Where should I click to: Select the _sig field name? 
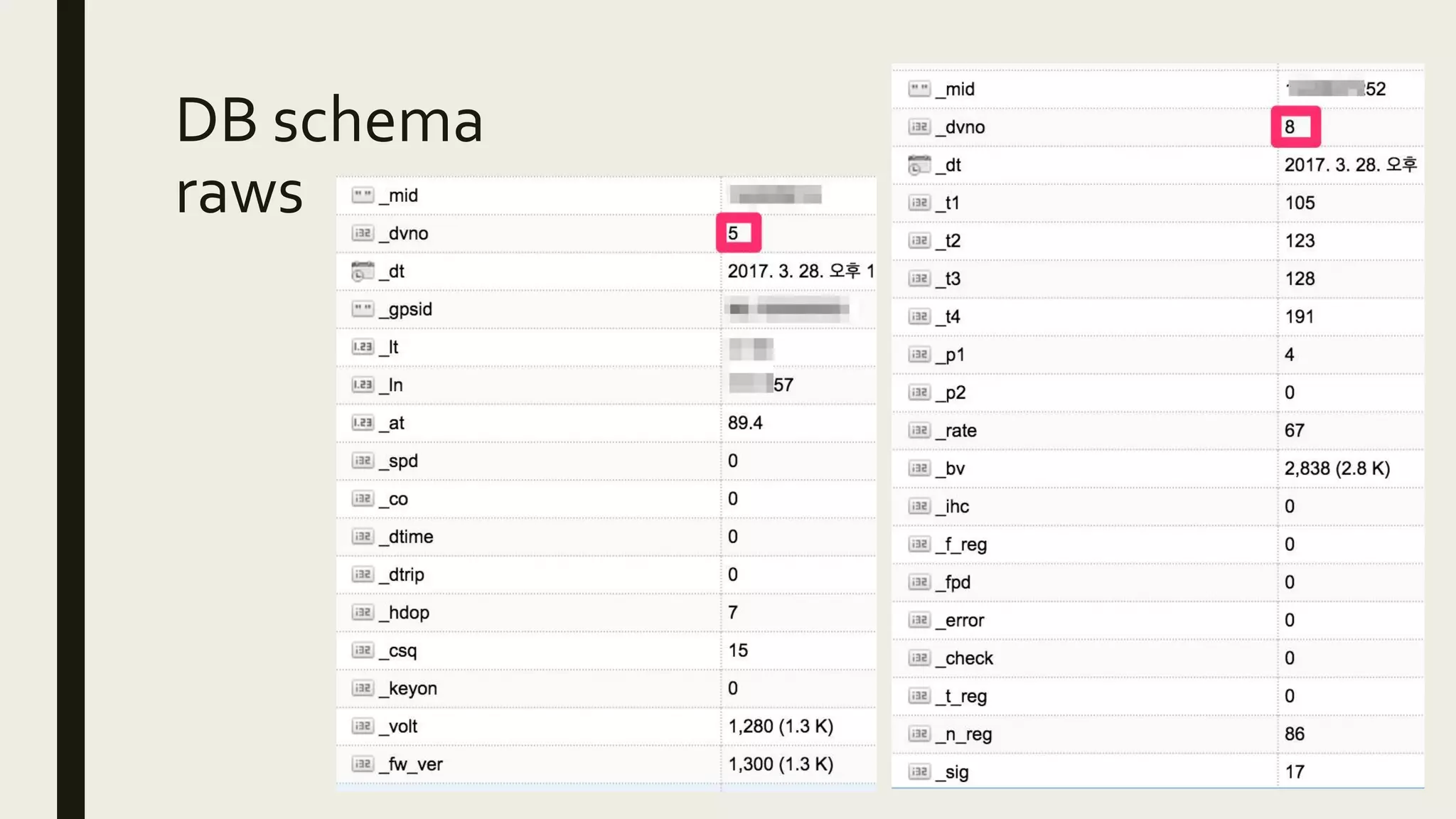952,772
